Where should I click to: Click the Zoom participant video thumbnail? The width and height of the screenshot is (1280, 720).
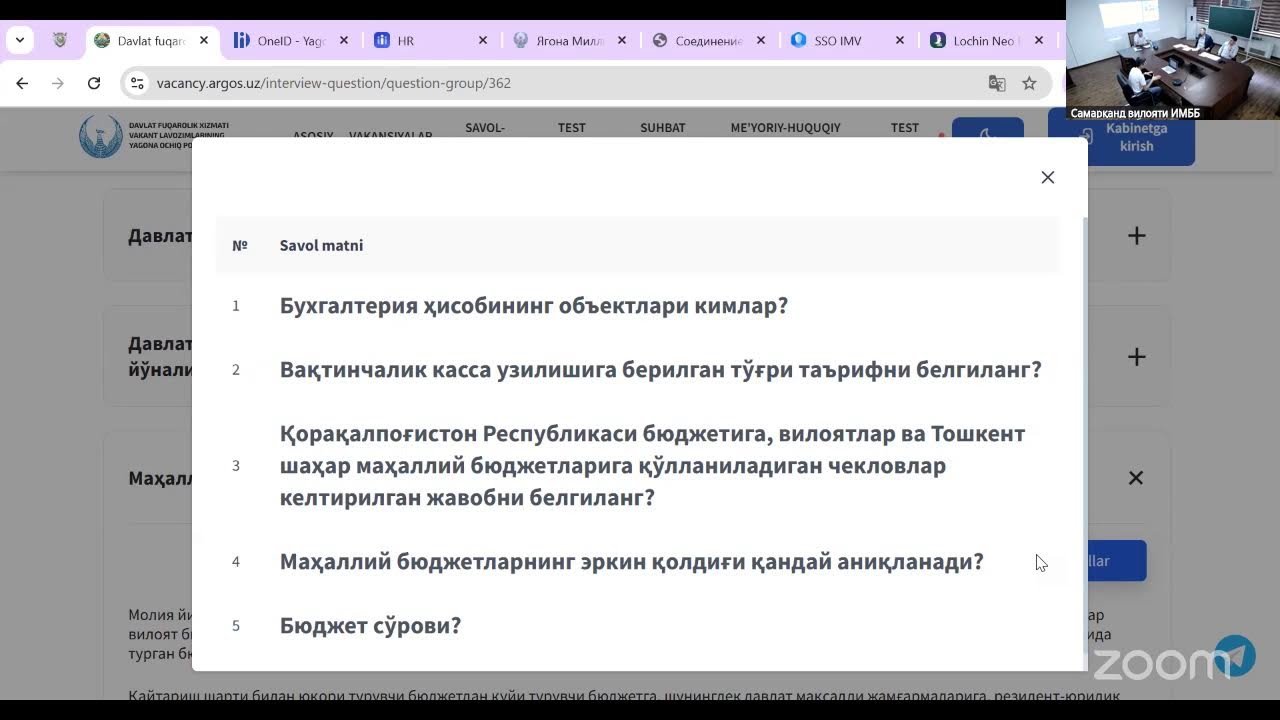(x=1173, y=60)
